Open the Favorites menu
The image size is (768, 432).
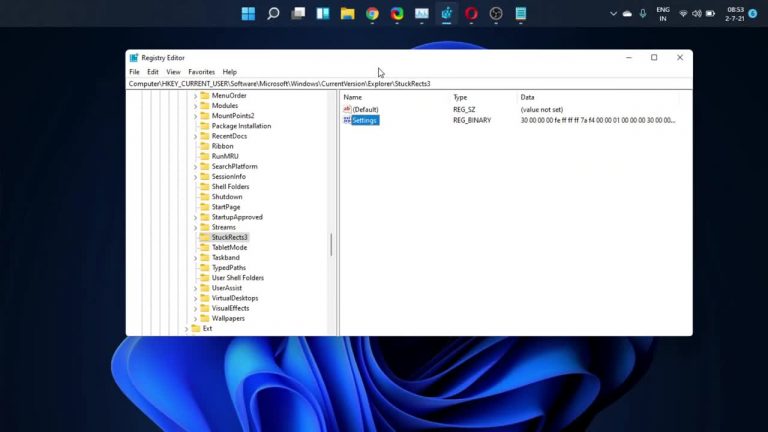coord(201,72)
